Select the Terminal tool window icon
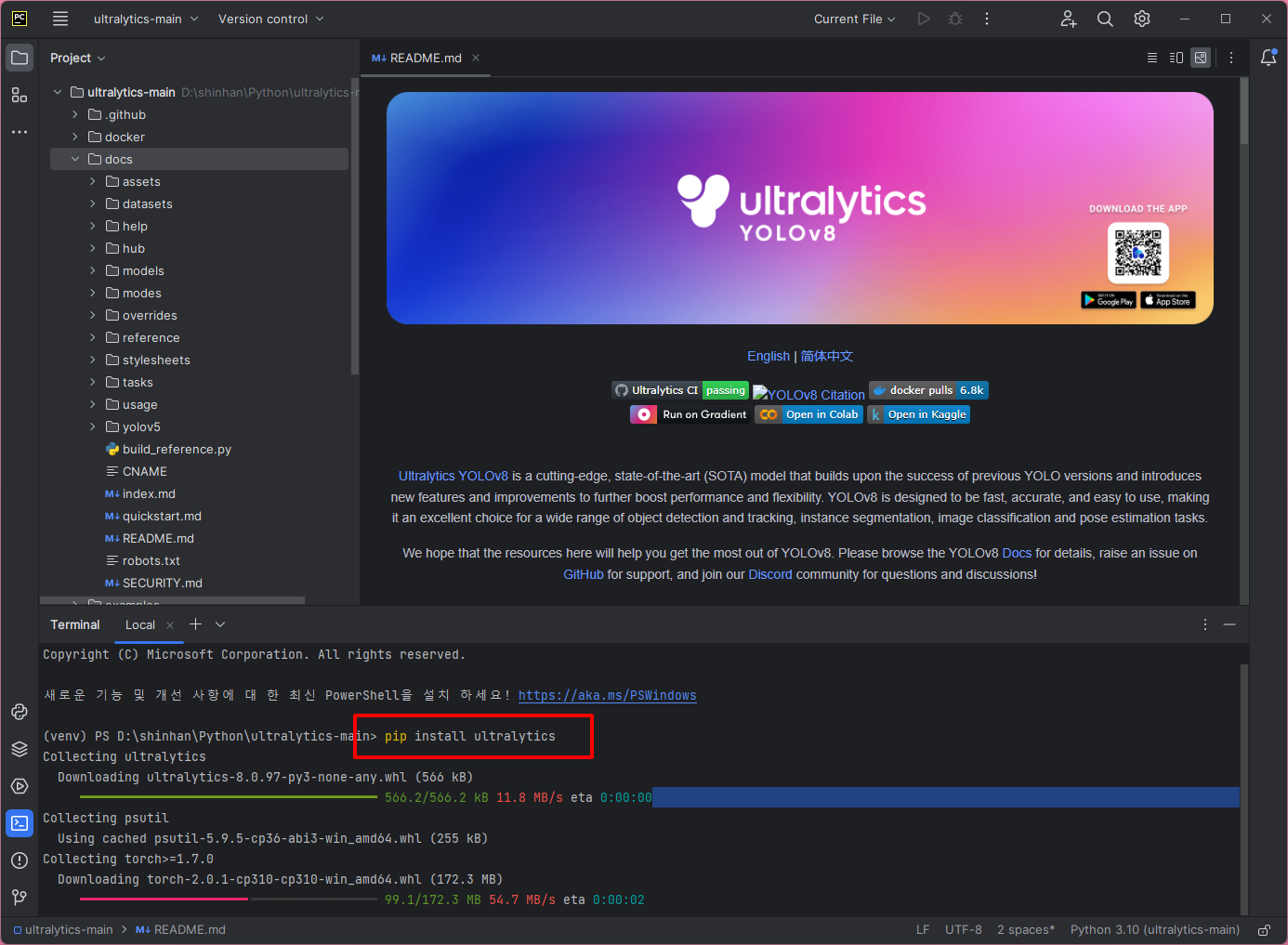Viewport: 1288px width, 945px height. coord(20,823)
